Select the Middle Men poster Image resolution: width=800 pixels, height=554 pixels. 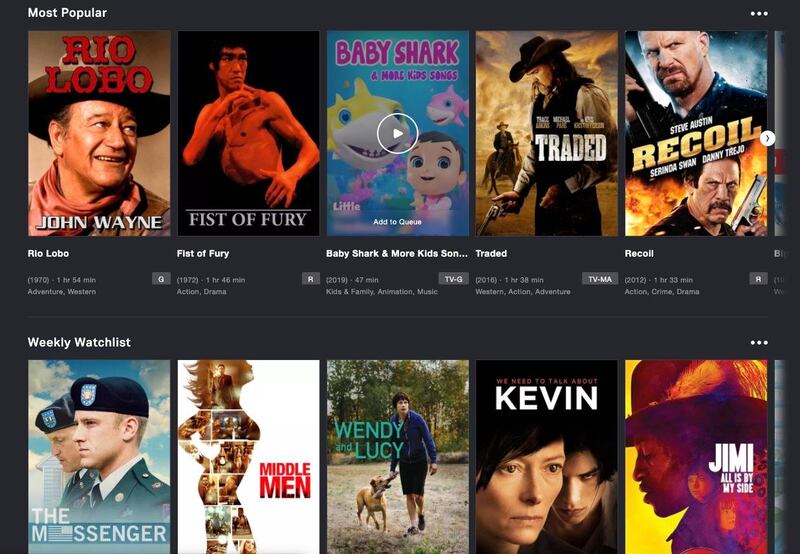(x=248, y=457)
